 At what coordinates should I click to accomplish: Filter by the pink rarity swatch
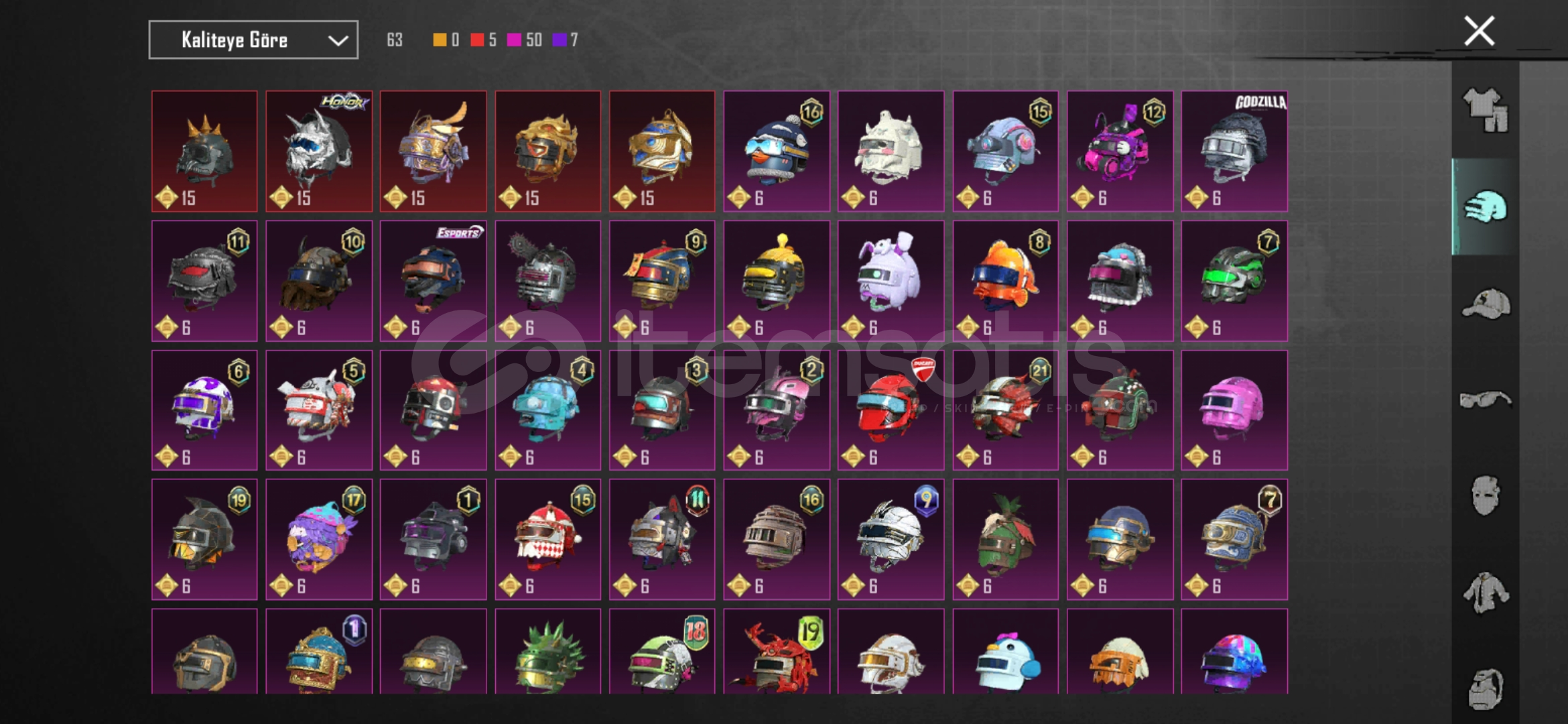tap(514, 40)
